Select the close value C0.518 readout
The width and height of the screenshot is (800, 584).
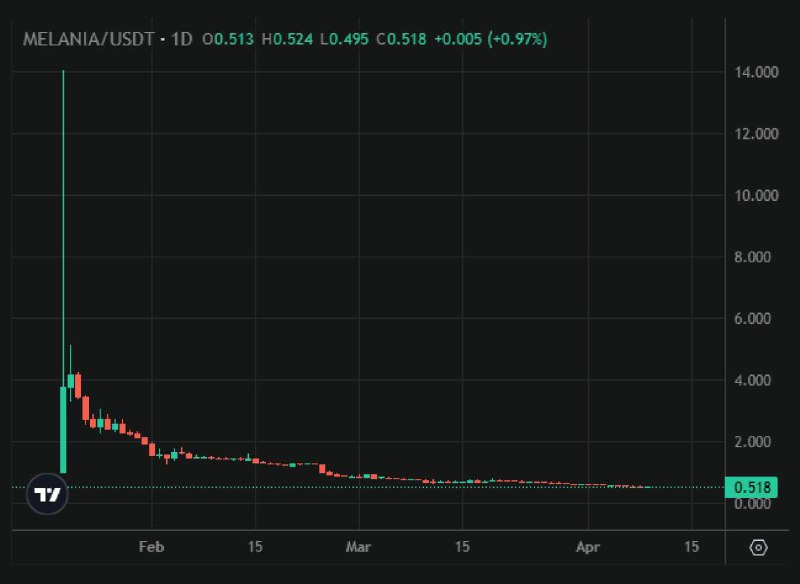pyautogui.click(x=401, y=39)
